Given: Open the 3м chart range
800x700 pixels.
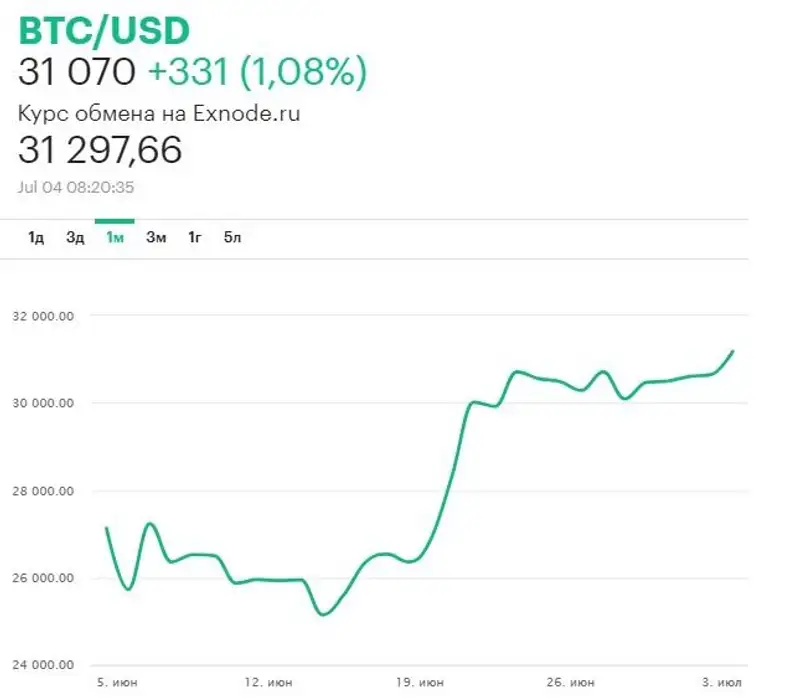Looking at the screenshot, I should click(156, 237).
